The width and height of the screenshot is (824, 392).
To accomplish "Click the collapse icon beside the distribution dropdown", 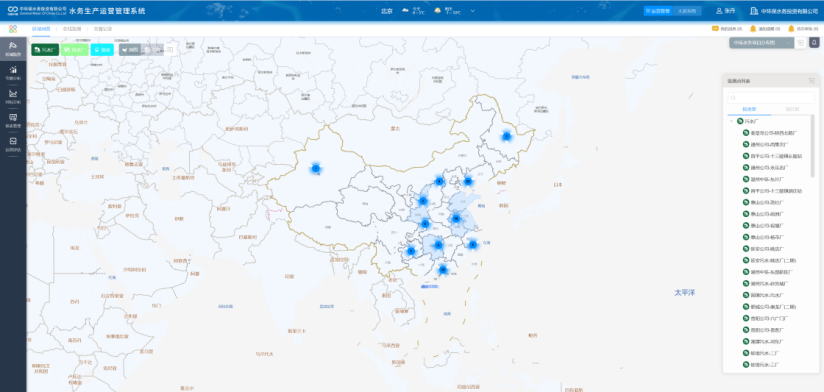I will pos(800,43).
